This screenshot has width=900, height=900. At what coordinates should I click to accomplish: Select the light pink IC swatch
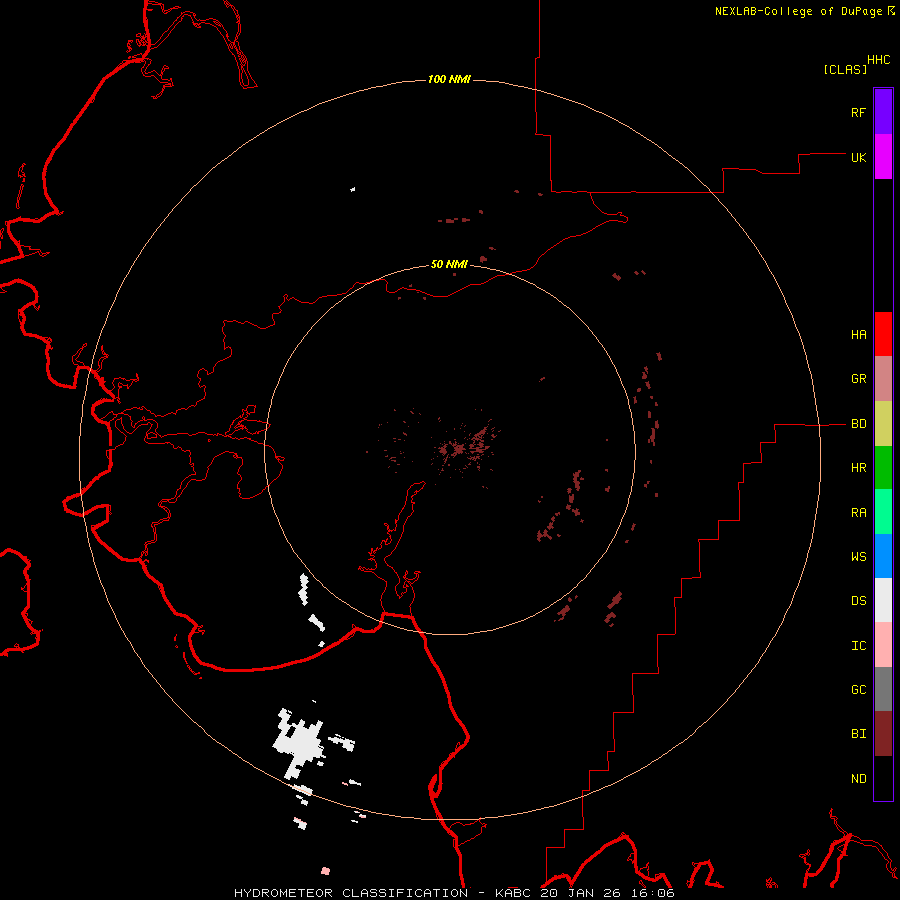[x=883, y=645]
